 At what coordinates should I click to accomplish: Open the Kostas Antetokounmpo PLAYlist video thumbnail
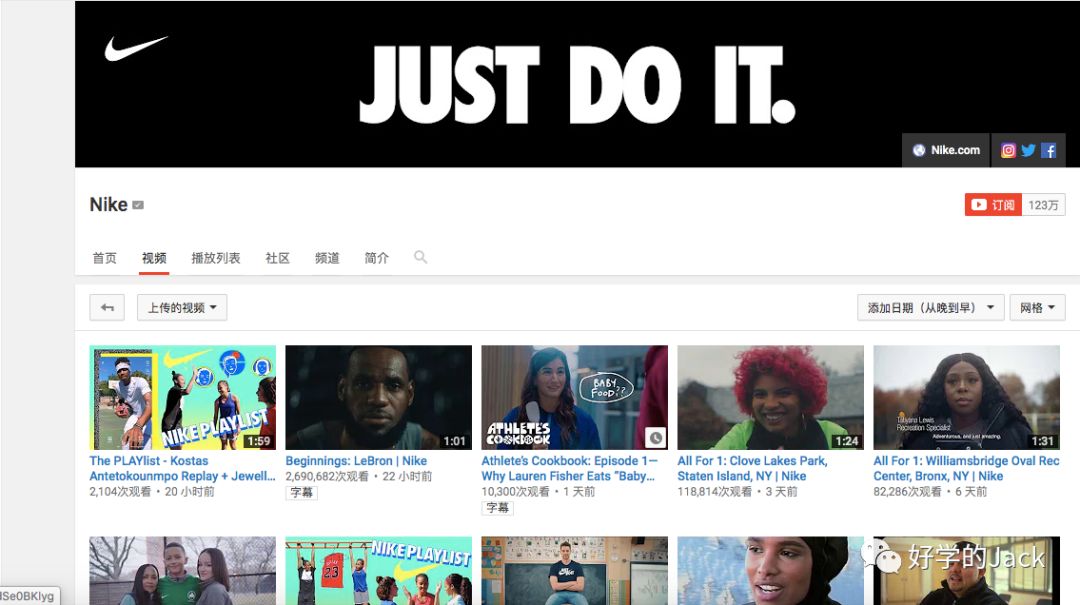point(182,397)
